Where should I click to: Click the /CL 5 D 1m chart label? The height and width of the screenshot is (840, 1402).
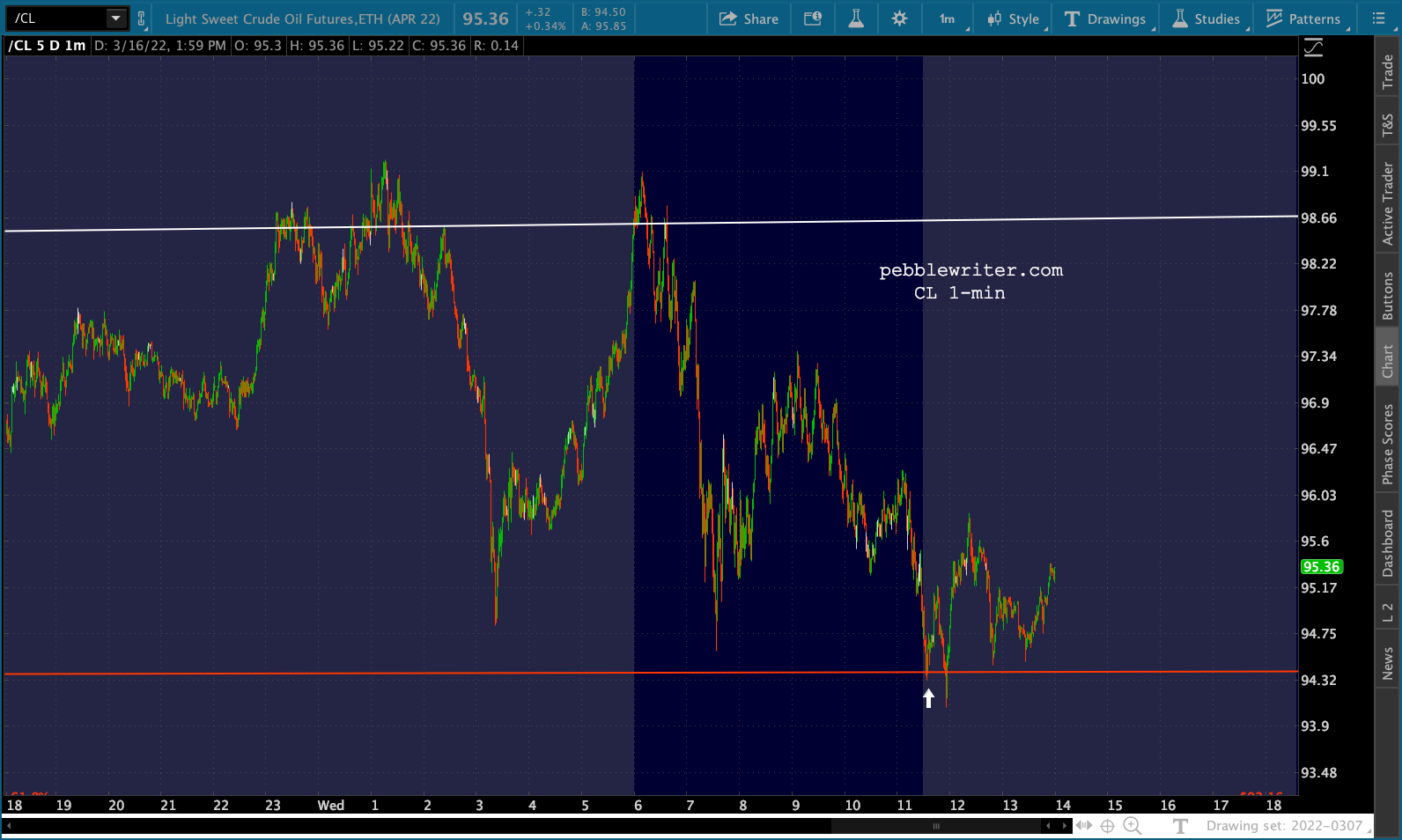click(x=48, y=46)
